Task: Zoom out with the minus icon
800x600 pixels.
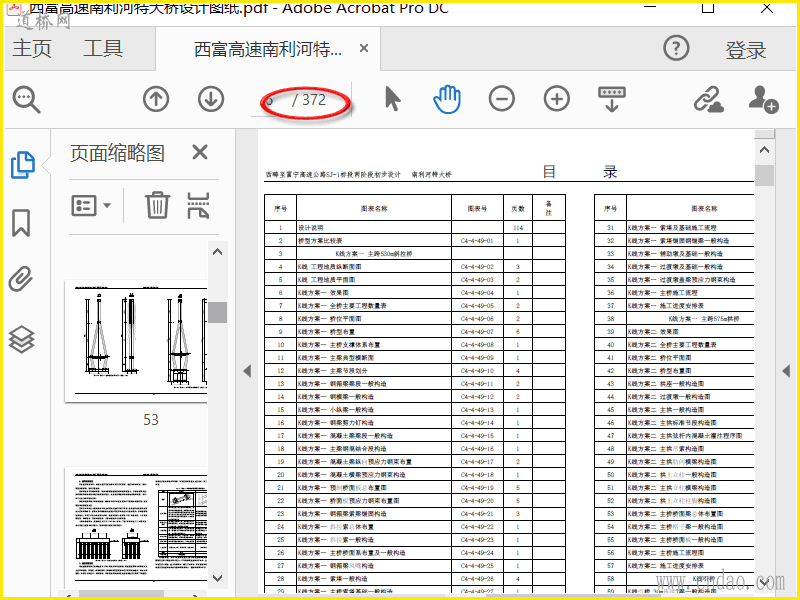Action: [x=502, y=99]
